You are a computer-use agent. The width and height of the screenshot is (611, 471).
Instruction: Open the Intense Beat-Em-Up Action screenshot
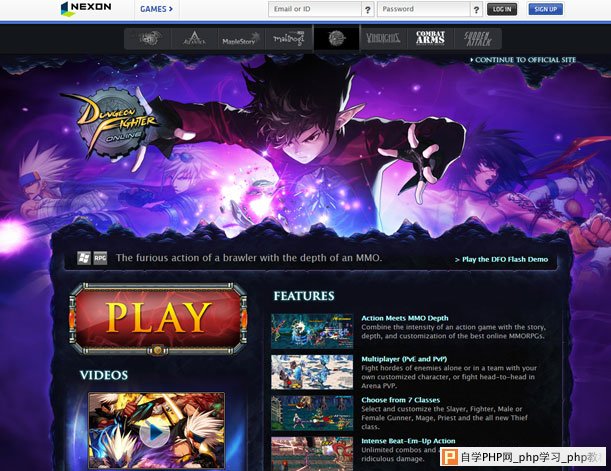[312, 453]
